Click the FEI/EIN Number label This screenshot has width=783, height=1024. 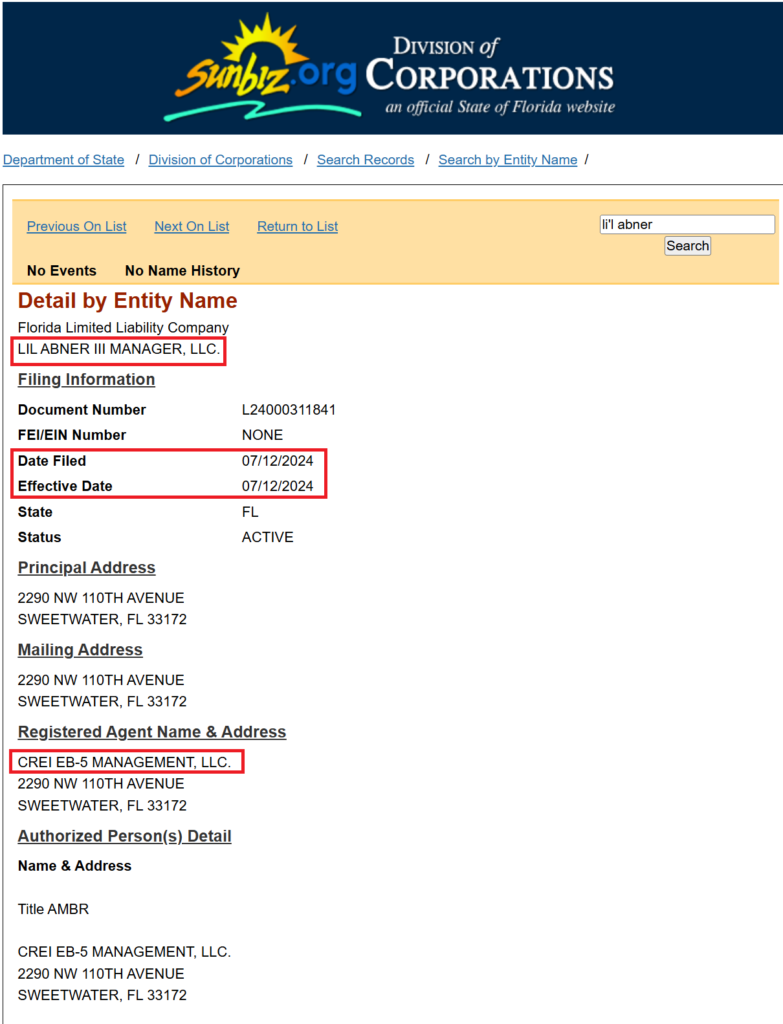click(x=72, y=436)
